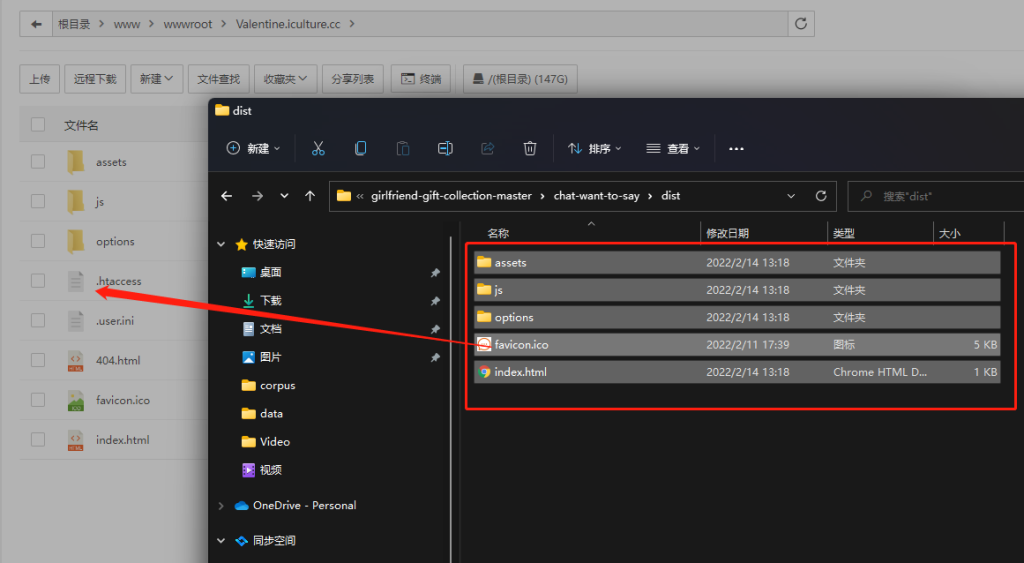This screenshot has width=1024, height=563.
Task: Open the 收藏夹 favorites dropdown
Action: pyautogui.click(x=285, y=79)
